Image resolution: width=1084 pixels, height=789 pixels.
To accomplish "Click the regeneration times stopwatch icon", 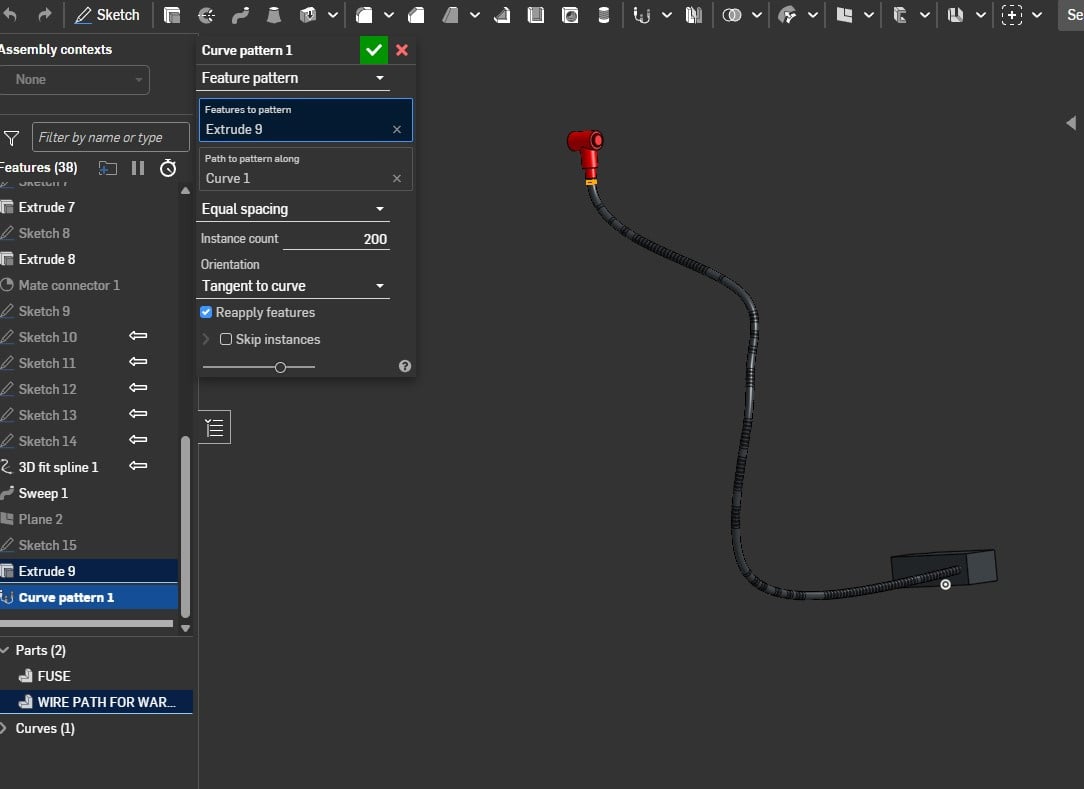I will coord(168,168).
